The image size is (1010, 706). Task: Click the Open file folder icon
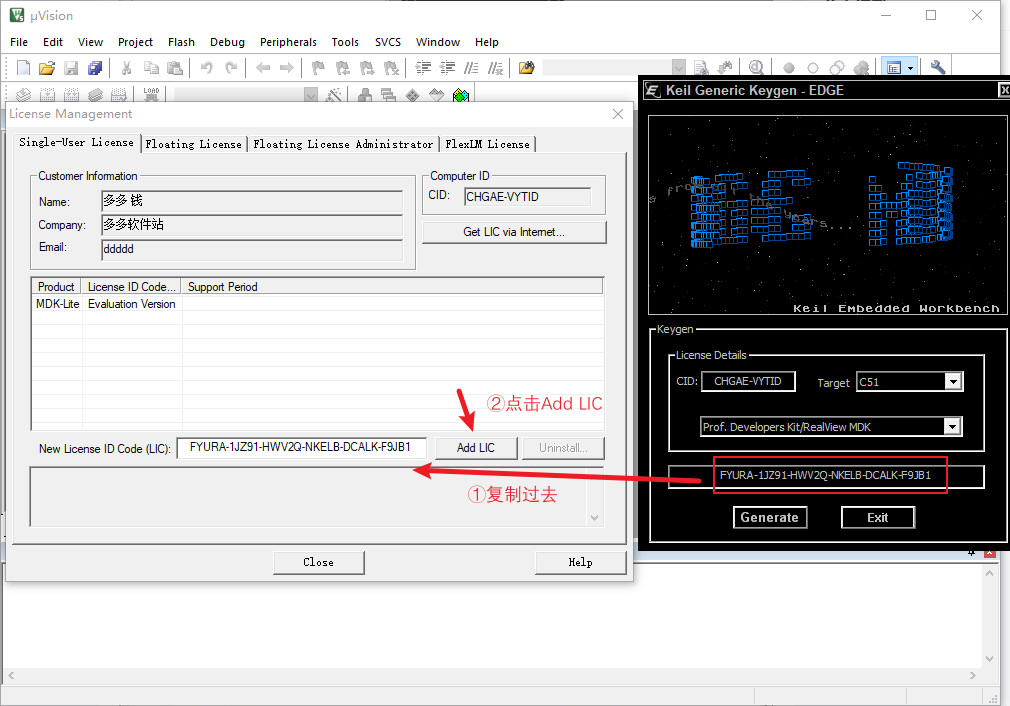click(47, 68)
